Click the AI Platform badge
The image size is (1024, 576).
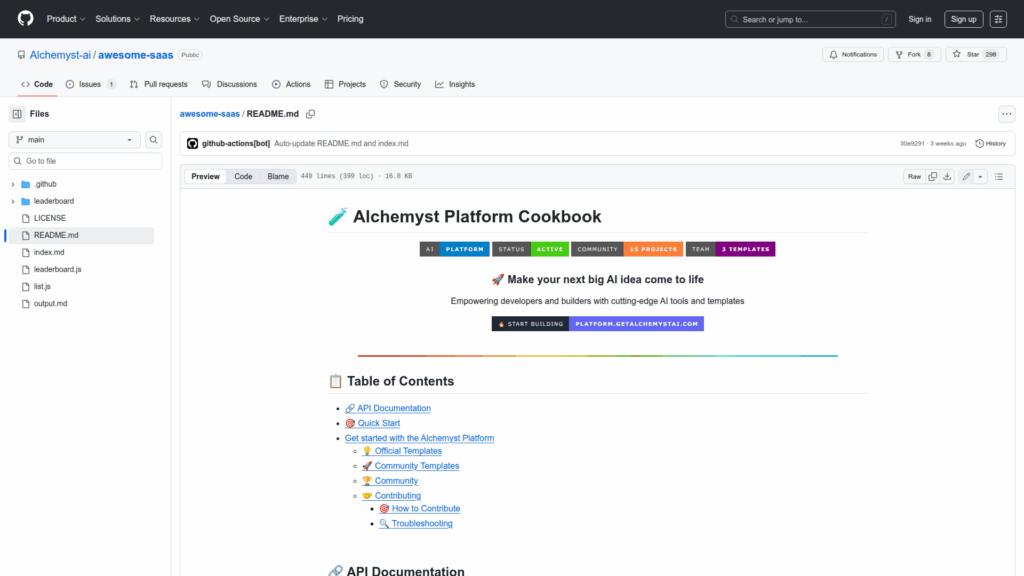pyautogui.click(x=455, y=249)
